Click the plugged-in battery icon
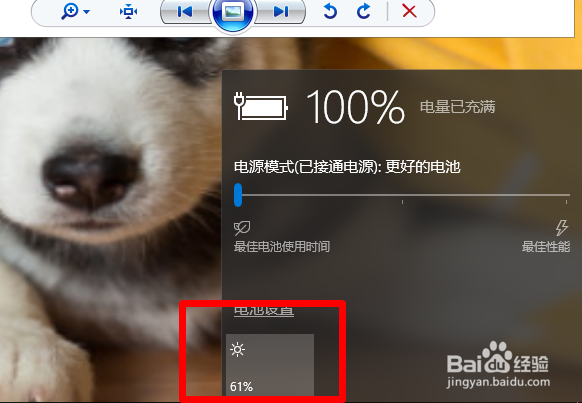Image resolution: width=582 pixels, height=403 pixels. [261, 107]
